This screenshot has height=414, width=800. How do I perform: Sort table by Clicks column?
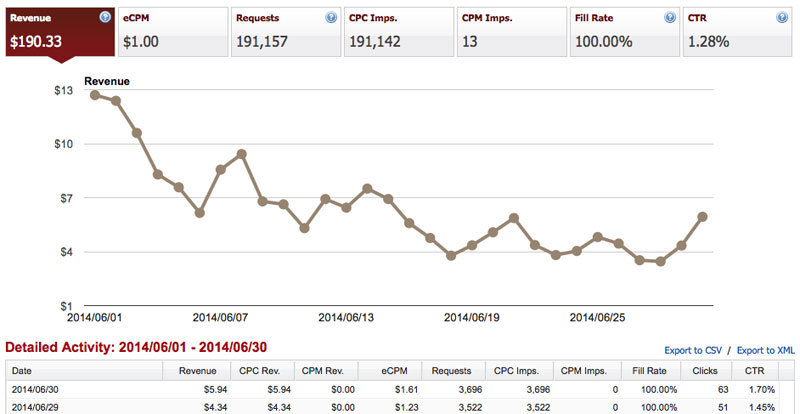pyautogui.click(x=704, y=371)
